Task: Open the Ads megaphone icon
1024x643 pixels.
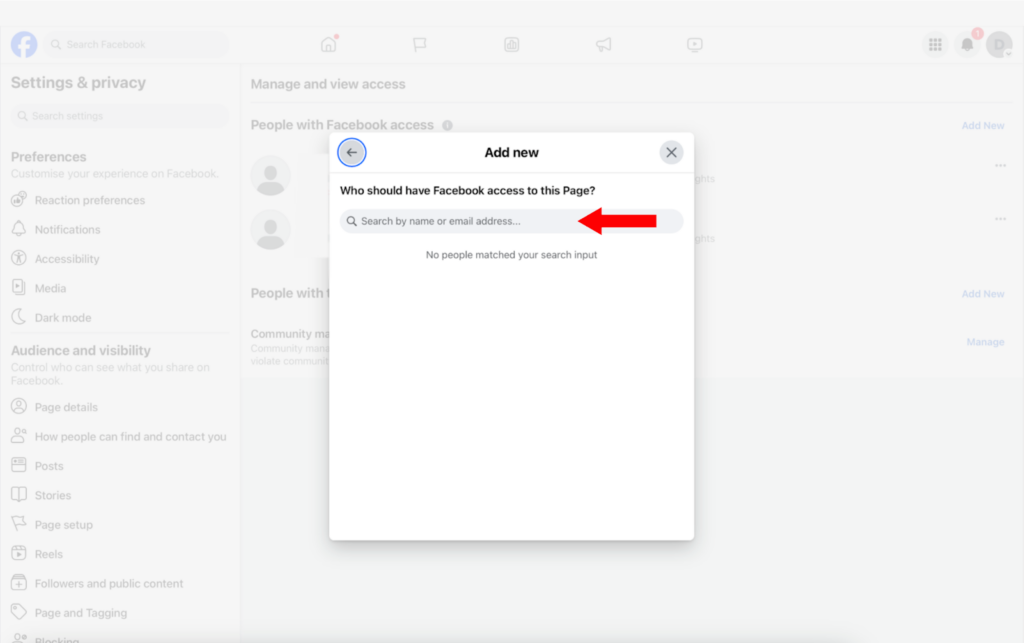Action: coord(603,44)
